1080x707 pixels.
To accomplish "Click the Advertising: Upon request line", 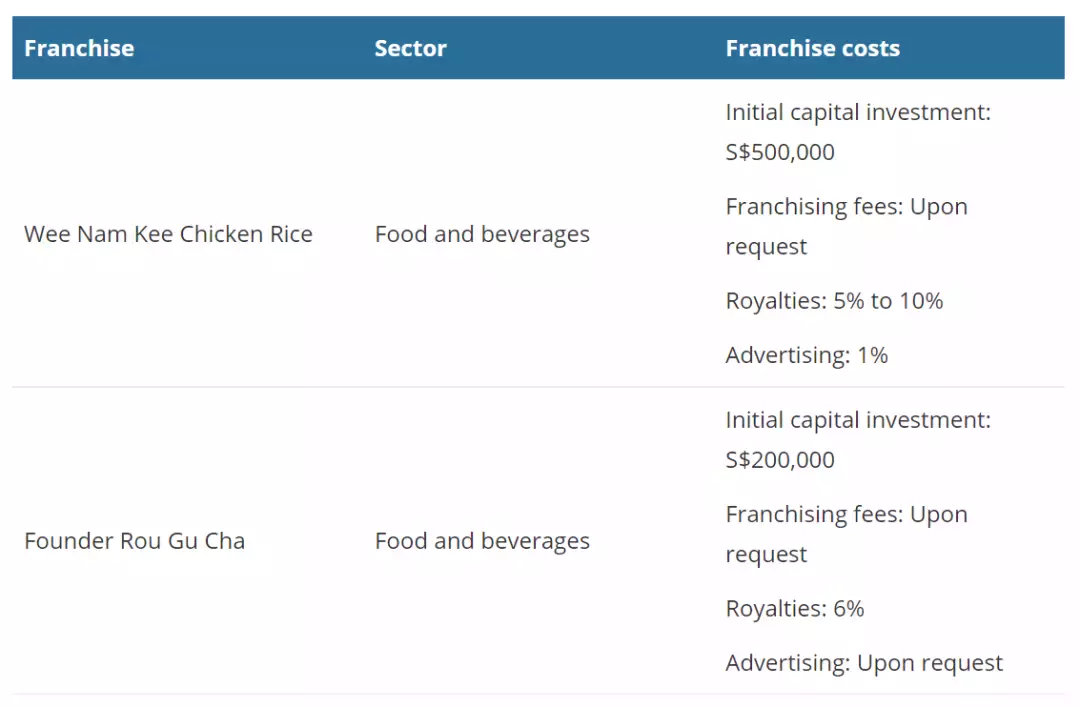I will (x=864, y=663).
